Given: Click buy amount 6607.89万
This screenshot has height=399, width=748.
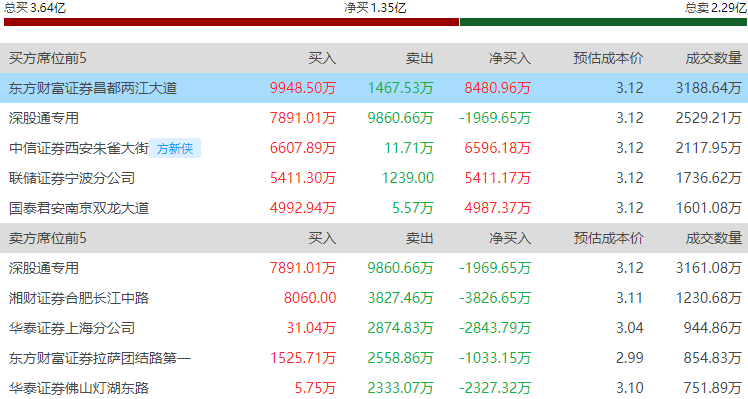Looking at the screenshot, I should [303, 148].
